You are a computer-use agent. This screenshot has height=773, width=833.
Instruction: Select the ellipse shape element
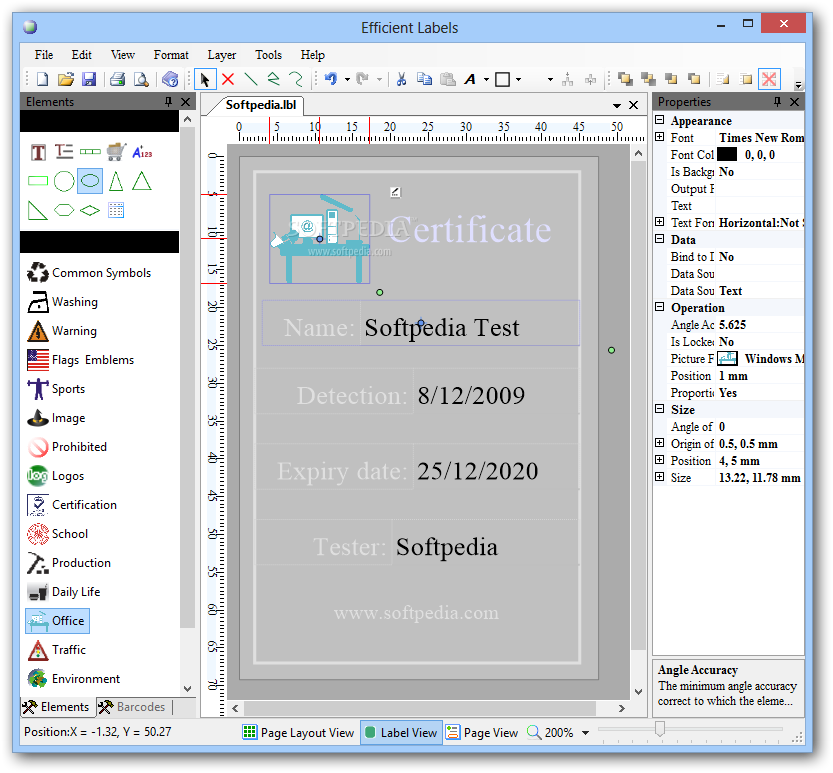pyautogui.click(x=90, y=181)
